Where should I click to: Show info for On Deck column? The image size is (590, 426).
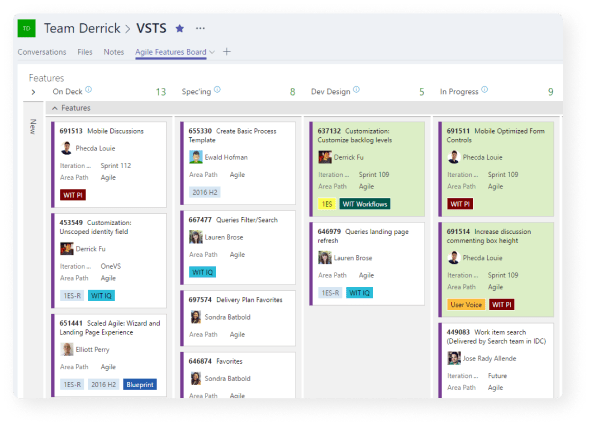point(88,90)
